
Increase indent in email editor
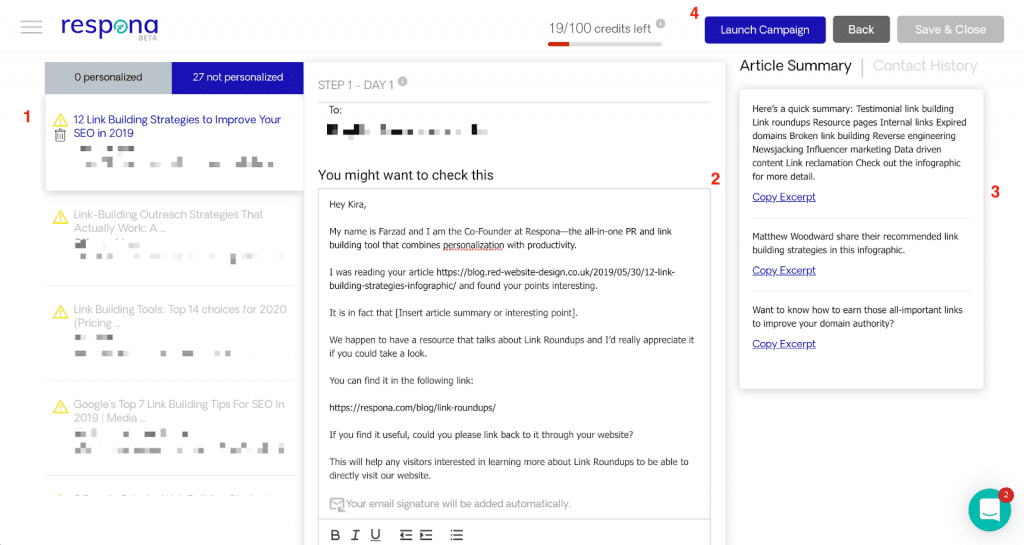coord(426,535)
